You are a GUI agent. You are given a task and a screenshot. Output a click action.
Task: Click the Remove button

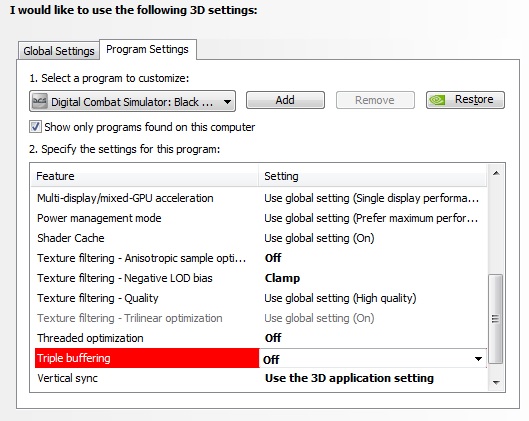click(375, 100)
